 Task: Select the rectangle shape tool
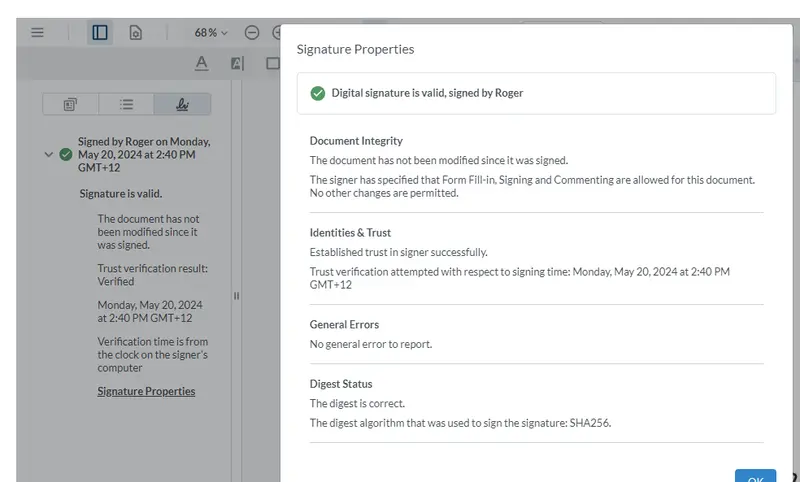tap(273, 63)
